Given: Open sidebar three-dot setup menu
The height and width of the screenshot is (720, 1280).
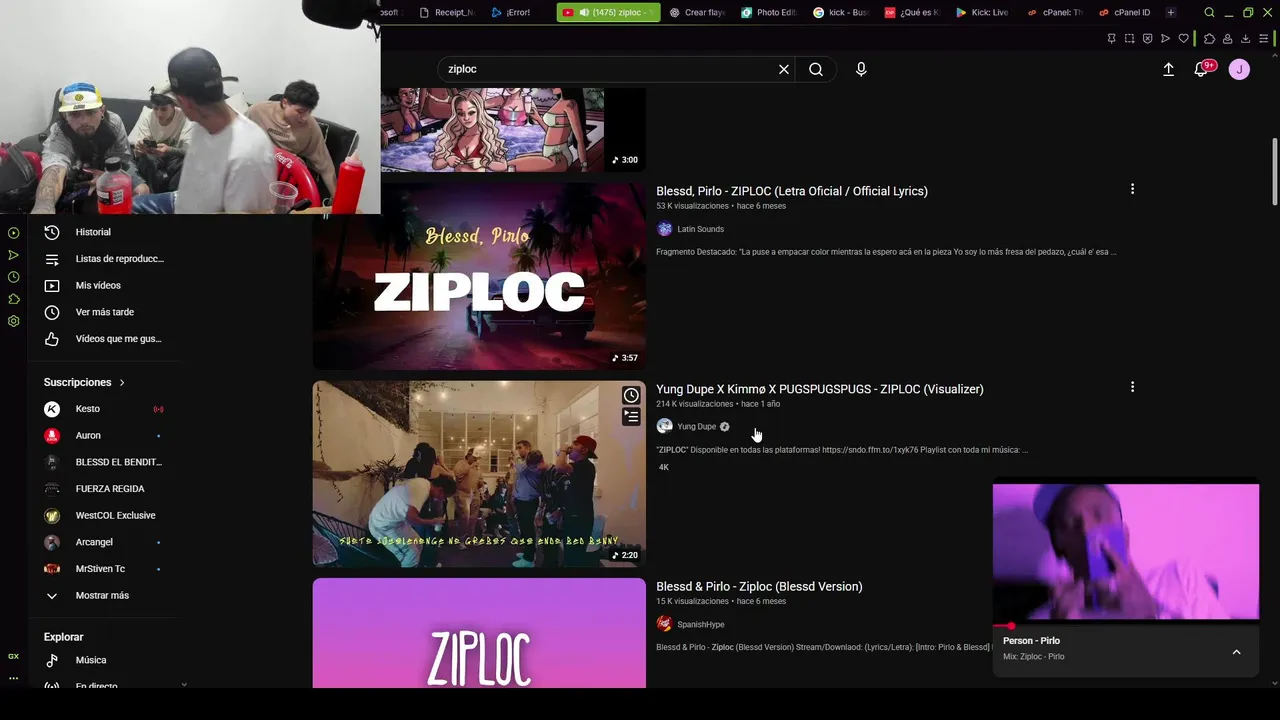Looking at the screenshot, I should pos(13,678).
